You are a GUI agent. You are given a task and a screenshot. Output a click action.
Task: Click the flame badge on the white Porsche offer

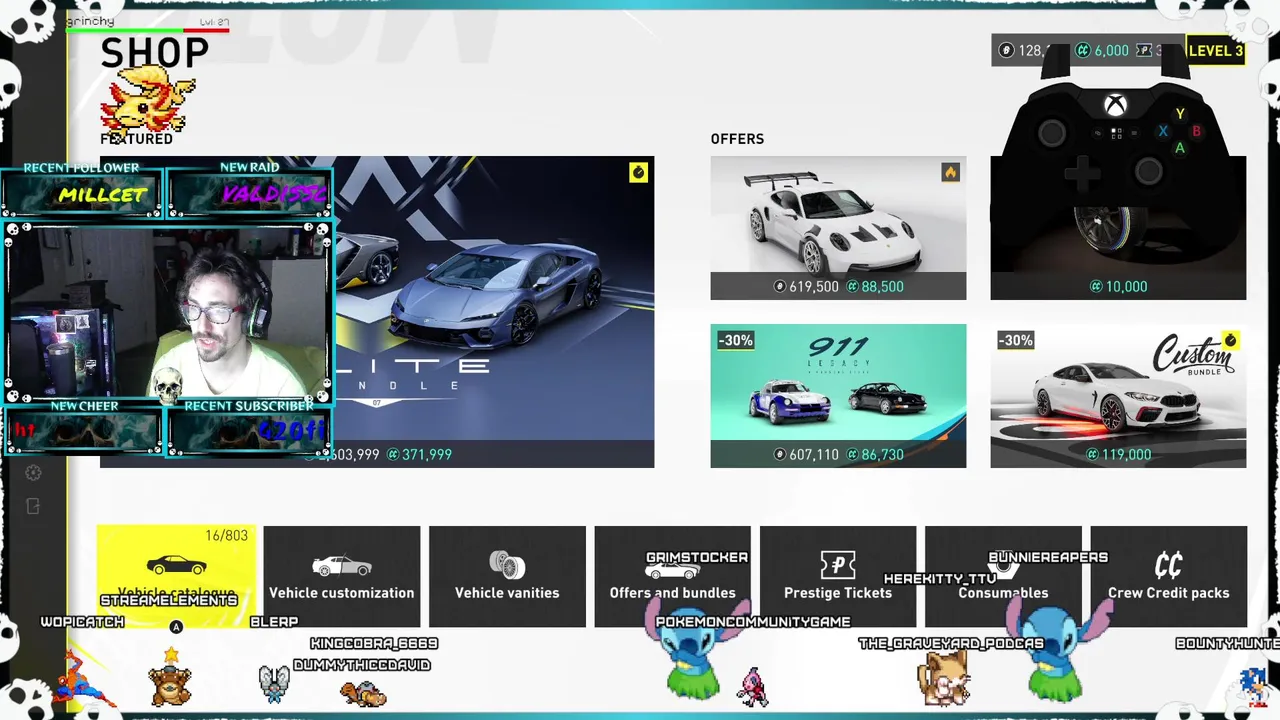950,173
